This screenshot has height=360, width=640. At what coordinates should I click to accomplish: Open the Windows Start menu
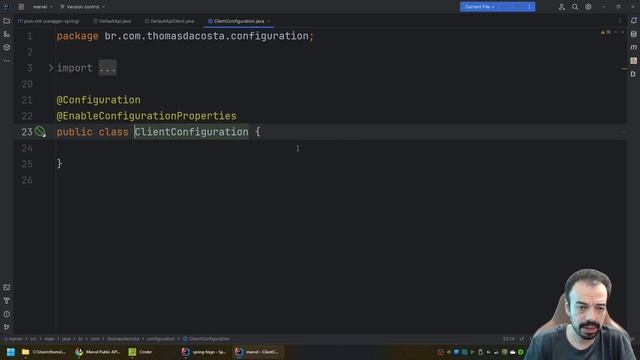coord(11,352)
